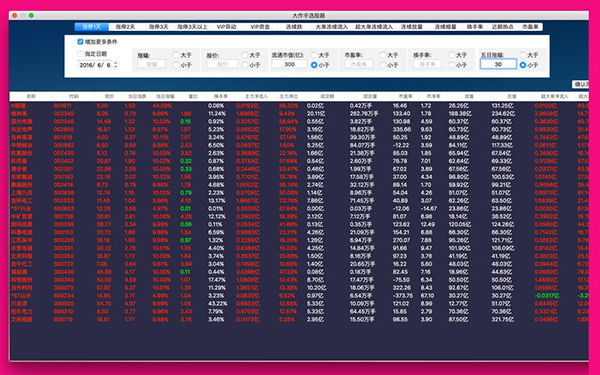Screen dimensions: 600x375
Task: Sort by the 当日涨幅 column header
Action: pyautogui.click(x=165, y=96)
